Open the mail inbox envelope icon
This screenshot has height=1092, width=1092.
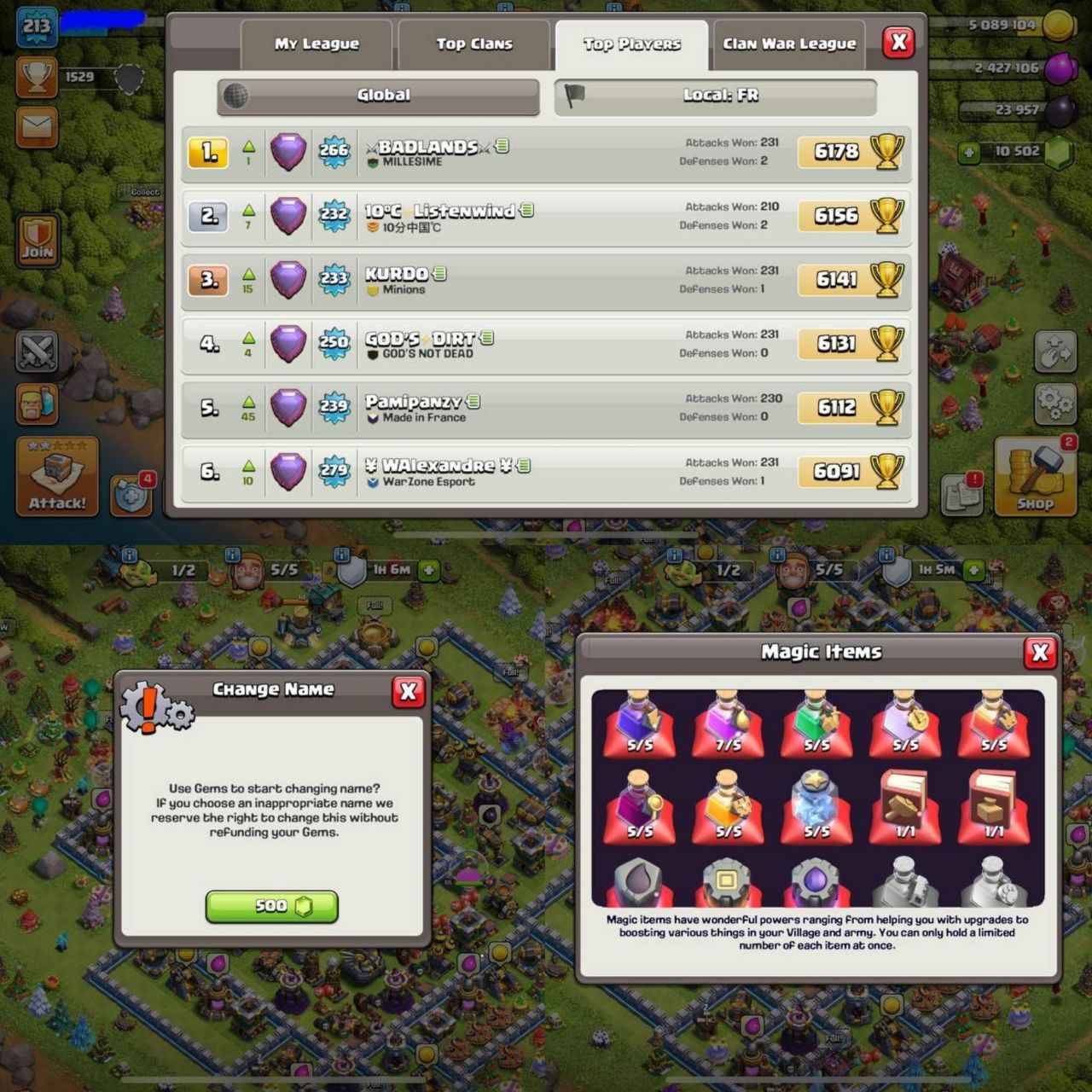pos(37,127)
